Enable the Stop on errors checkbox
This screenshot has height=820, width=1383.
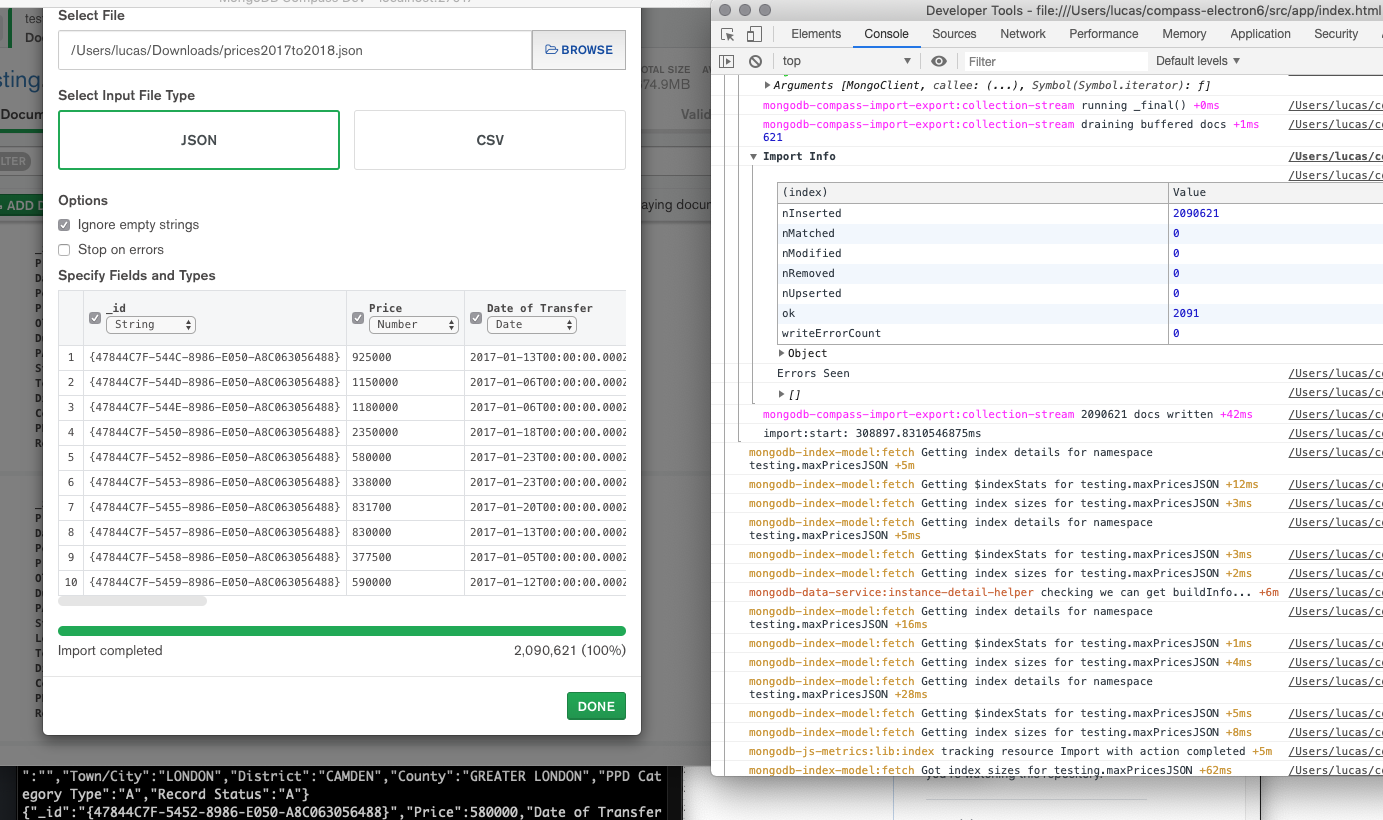[64, 250]
